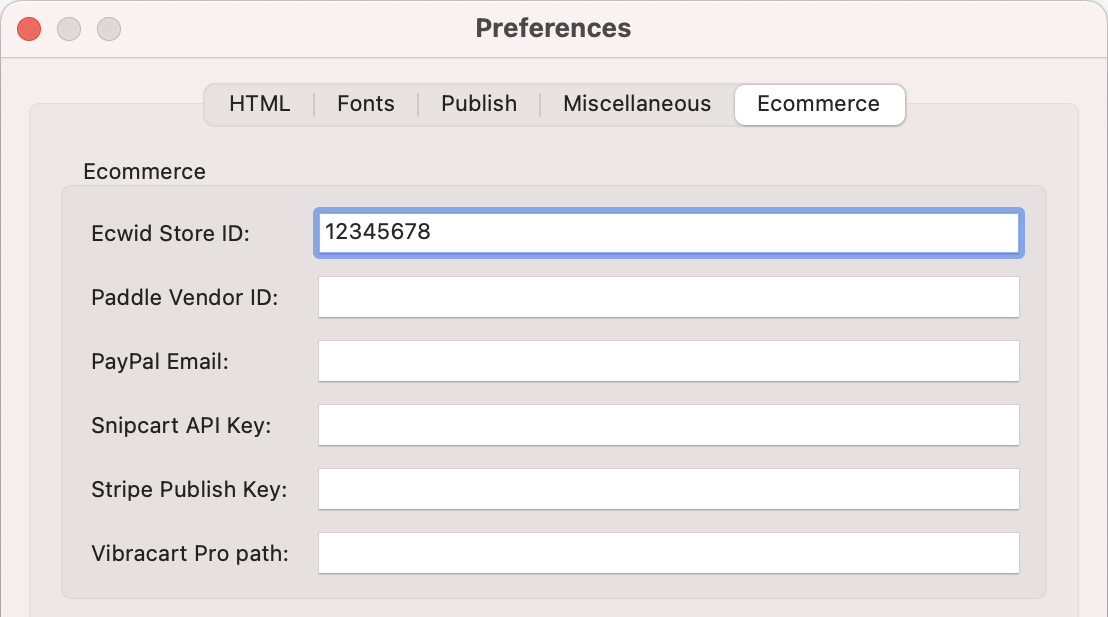Go to the Miscellaneous tab
The height and width of the screenshot is (617, 1108).
click(x=637, y=104)
